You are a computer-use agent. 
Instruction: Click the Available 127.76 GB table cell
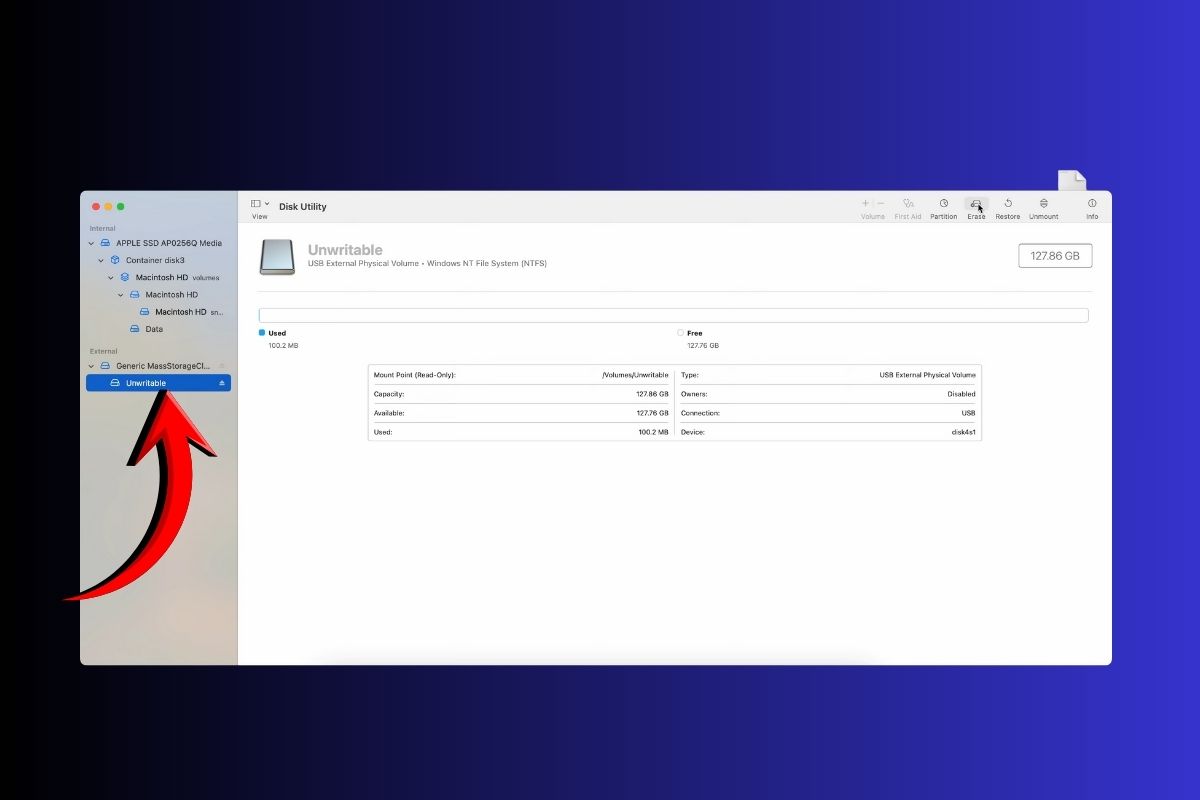(x=521, y=413)
